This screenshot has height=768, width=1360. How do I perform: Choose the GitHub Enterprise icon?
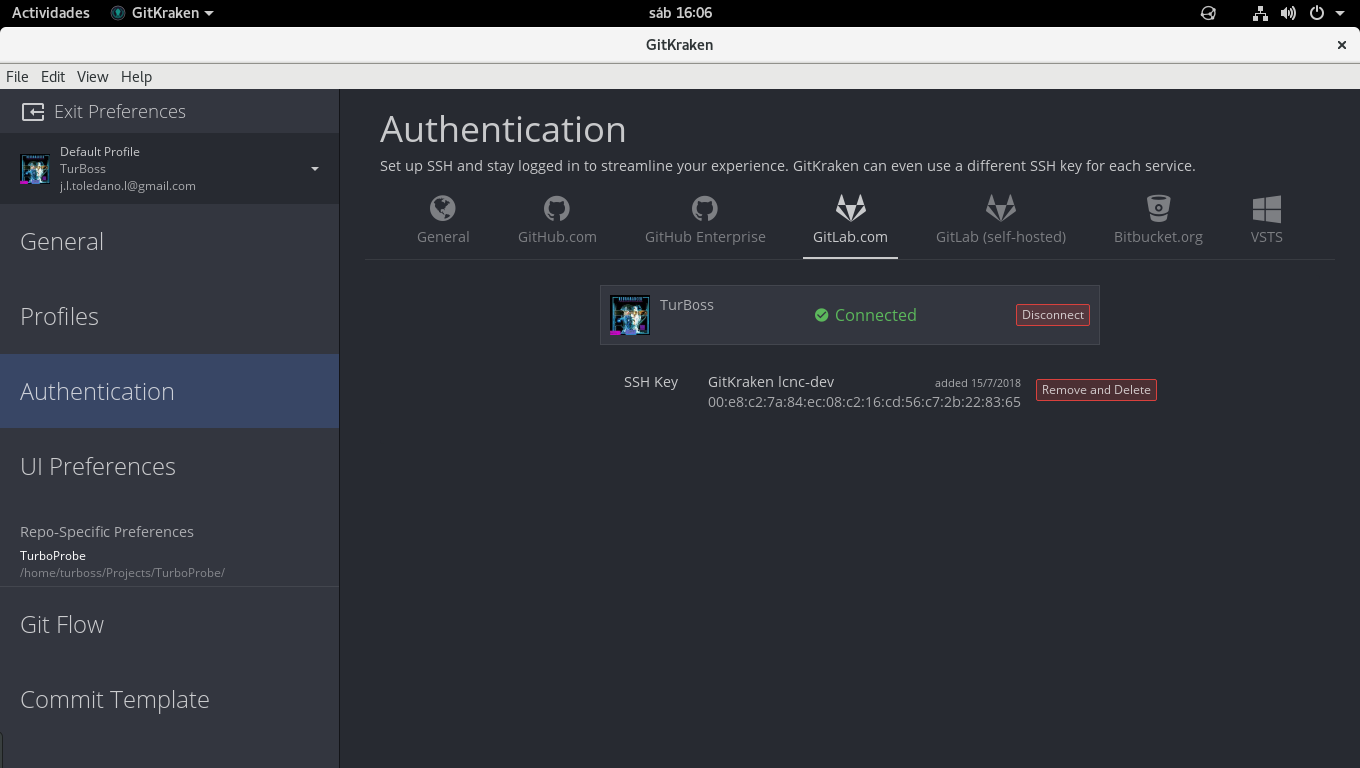coord(705,208)
